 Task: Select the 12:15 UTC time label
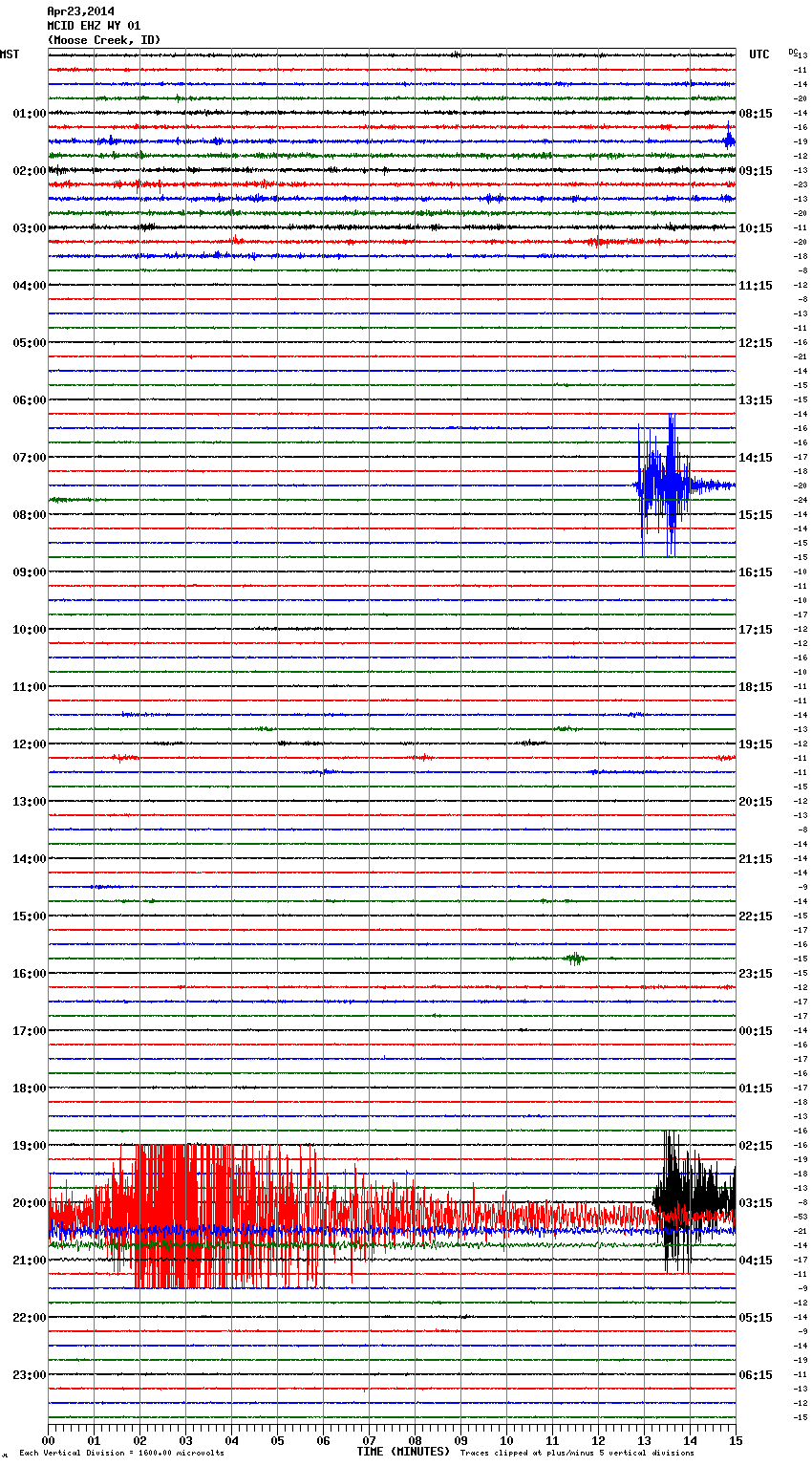756,343
